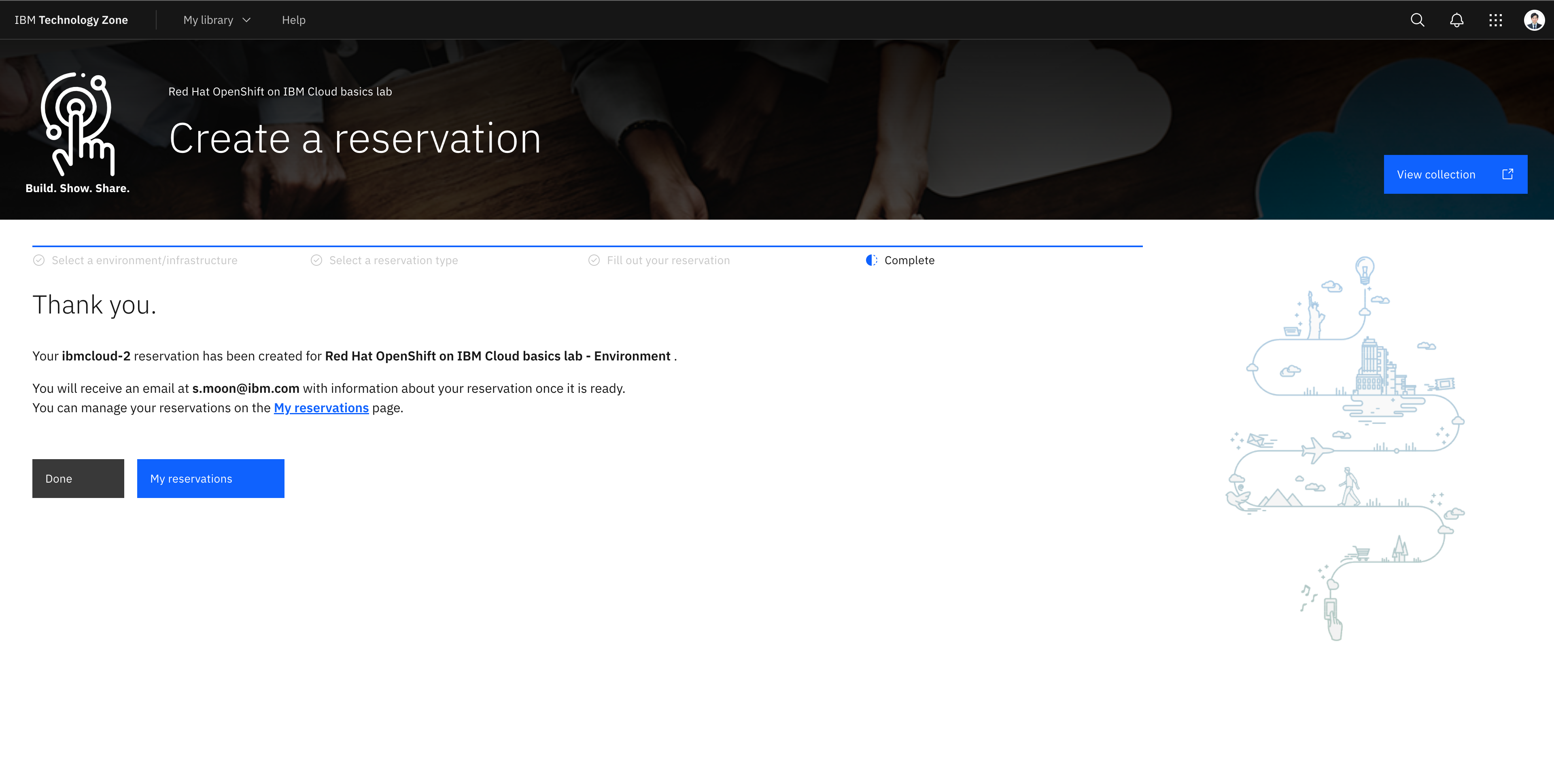Go to IBM Technology Zone home
Viewport: 1554px width, 784px height.
click(71, 20)
